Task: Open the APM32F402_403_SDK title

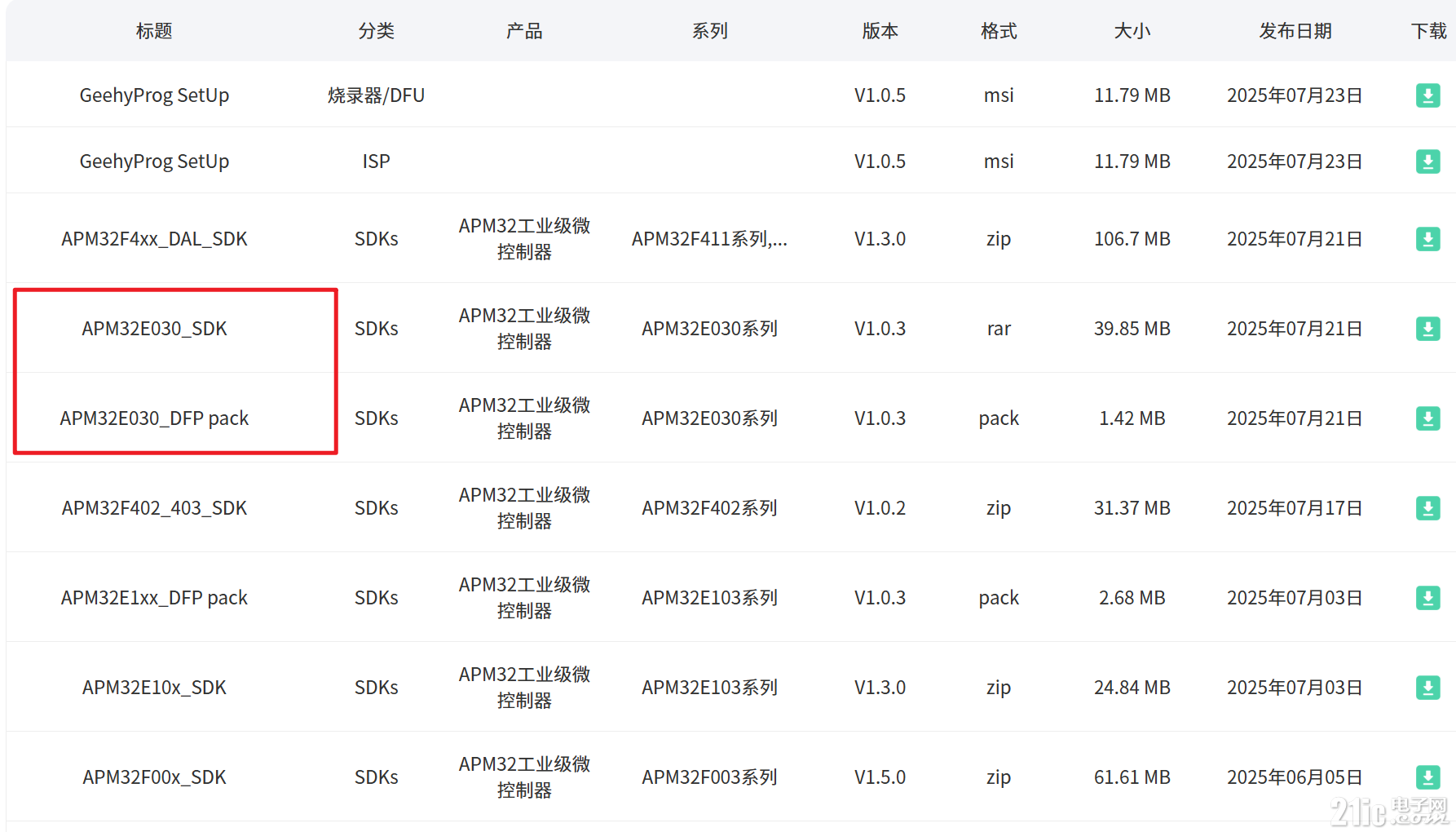Action: 154,508
